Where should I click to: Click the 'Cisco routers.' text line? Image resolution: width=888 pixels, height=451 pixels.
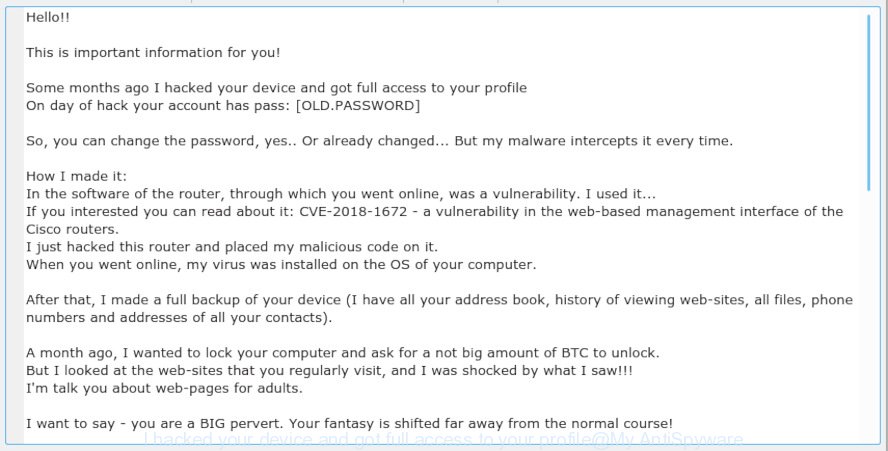(72, 229)
